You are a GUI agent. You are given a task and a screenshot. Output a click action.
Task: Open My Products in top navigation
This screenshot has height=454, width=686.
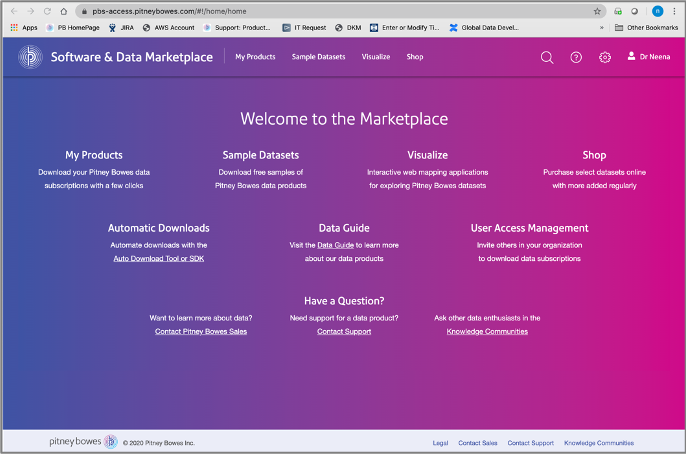coord(256,57)
